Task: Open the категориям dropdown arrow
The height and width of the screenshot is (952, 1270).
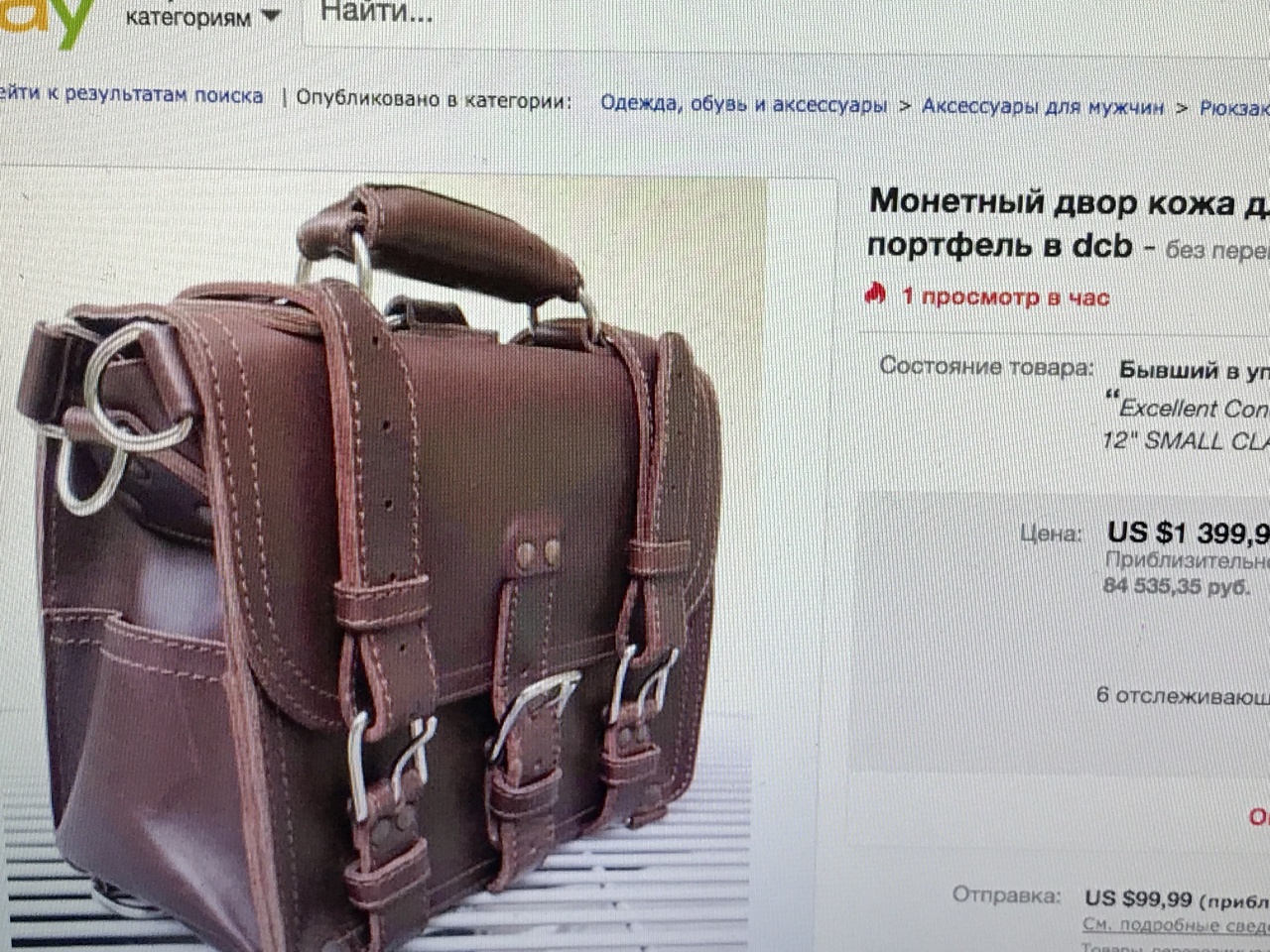Action: click(270, 16)
